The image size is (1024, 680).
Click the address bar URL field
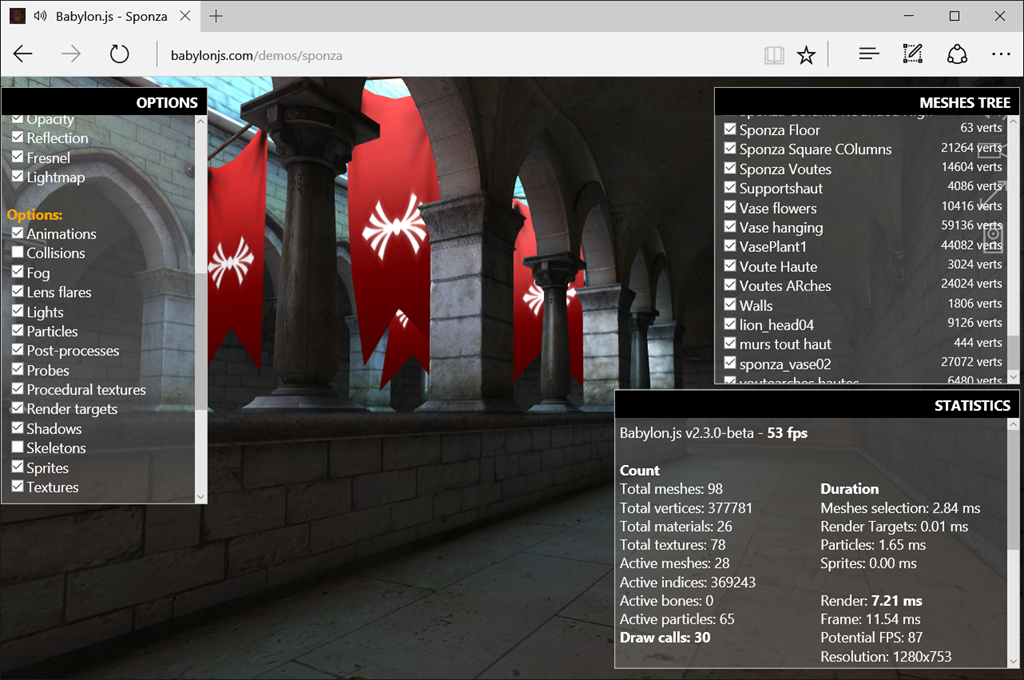click(457, 56)
